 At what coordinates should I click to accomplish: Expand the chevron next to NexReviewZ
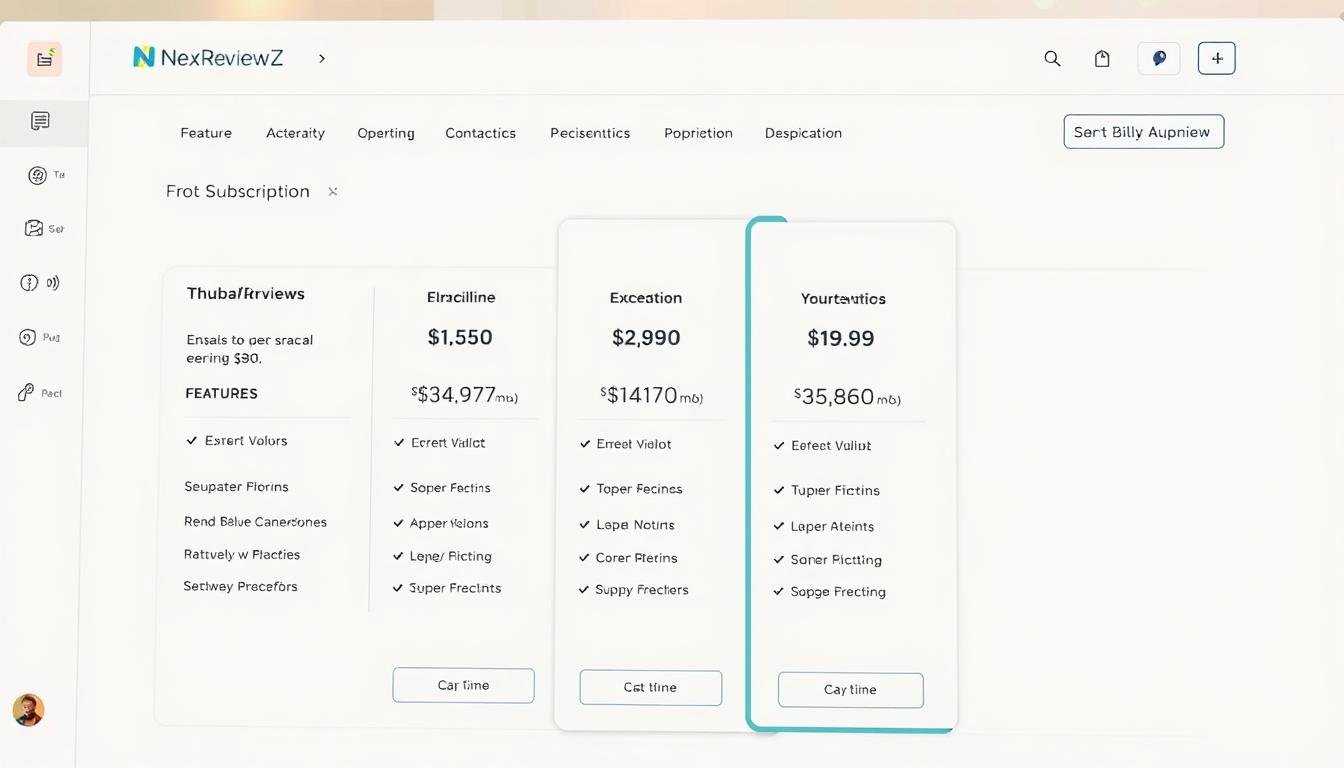click(321, 59)
